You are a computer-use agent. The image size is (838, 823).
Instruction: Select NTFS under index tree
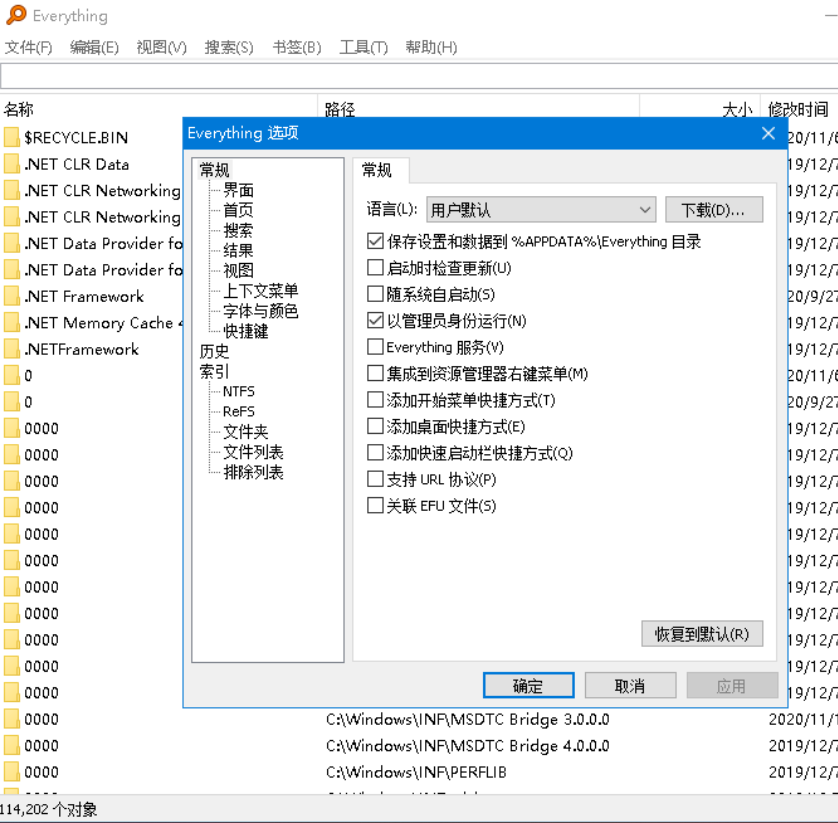click(x=238, y=391)
